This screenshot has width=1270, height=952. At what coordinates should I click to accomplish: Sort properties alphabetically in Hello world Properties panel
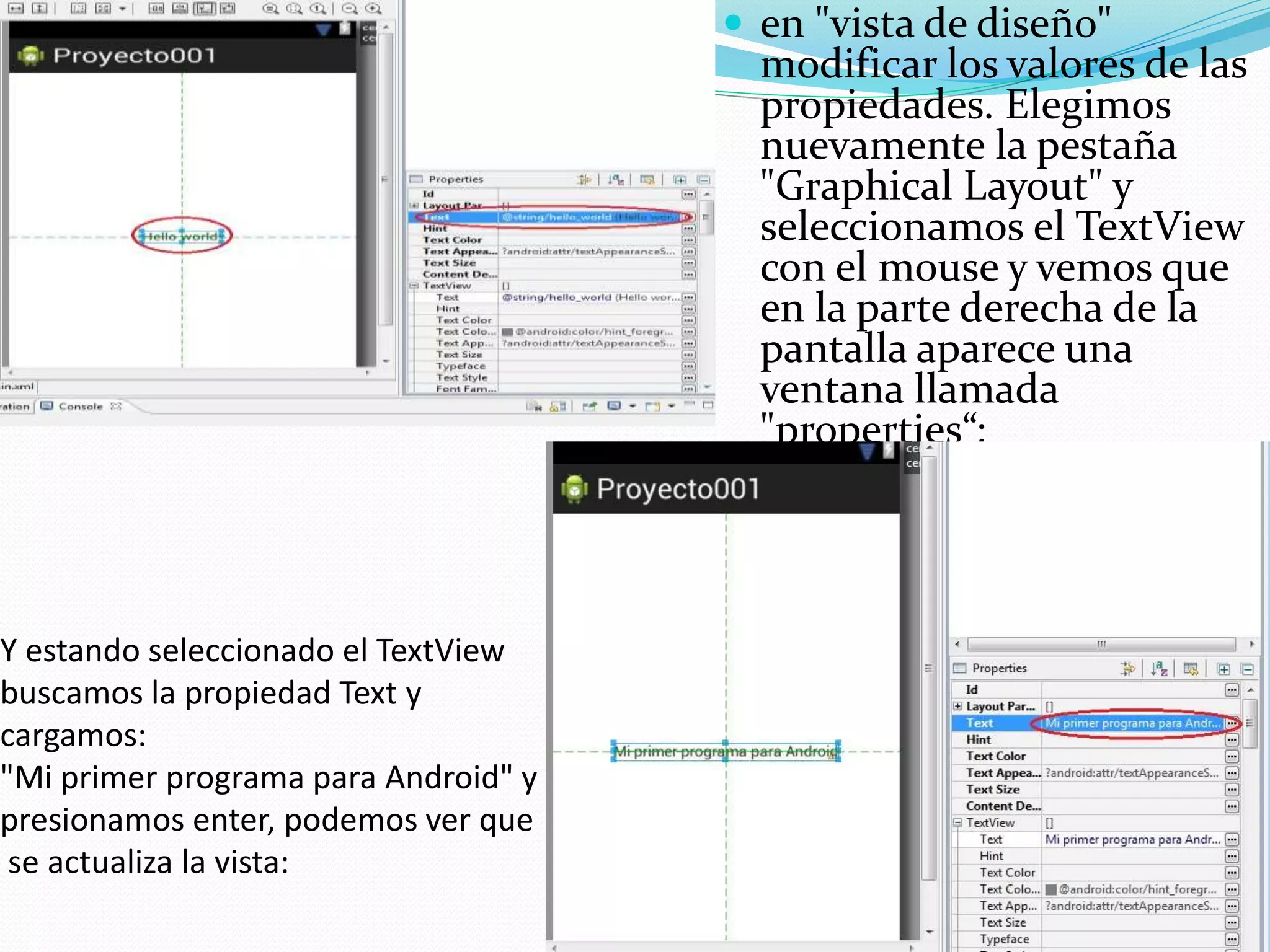click(x=615, y=180)
